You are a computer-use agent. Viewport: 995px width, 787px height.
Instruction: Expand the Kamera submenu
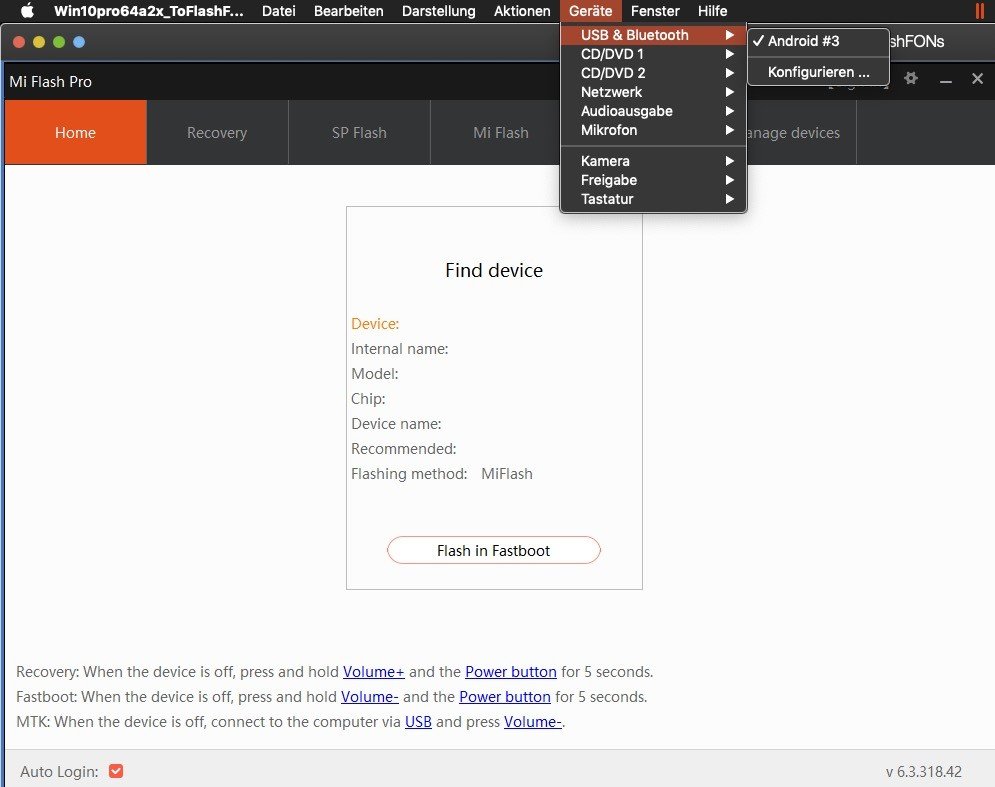pos(654,161)
